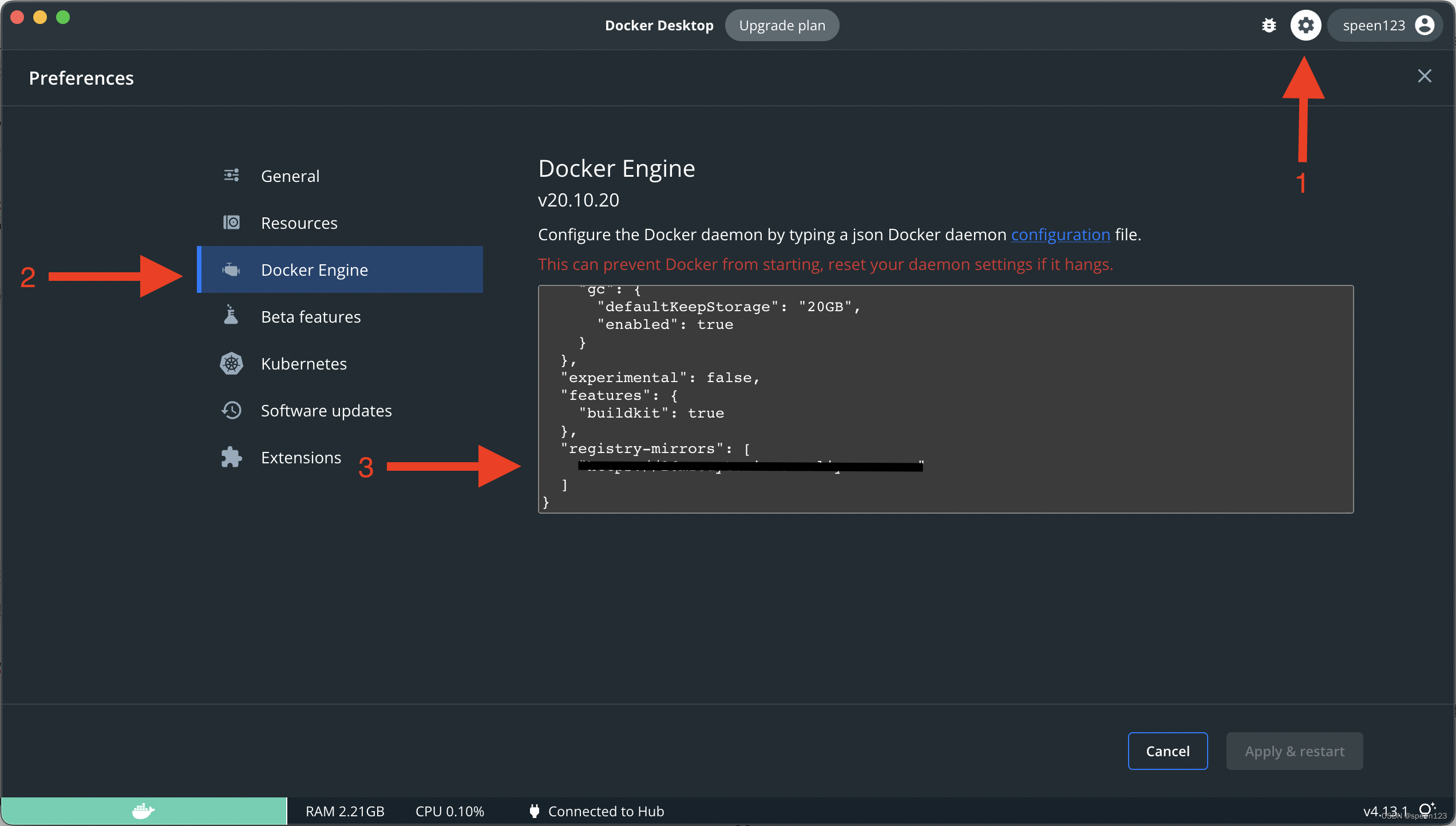Click the "defaultKeepStorage": "20GB" line
The height and width of the screenshot is (826, 1456).
(729, 307)
